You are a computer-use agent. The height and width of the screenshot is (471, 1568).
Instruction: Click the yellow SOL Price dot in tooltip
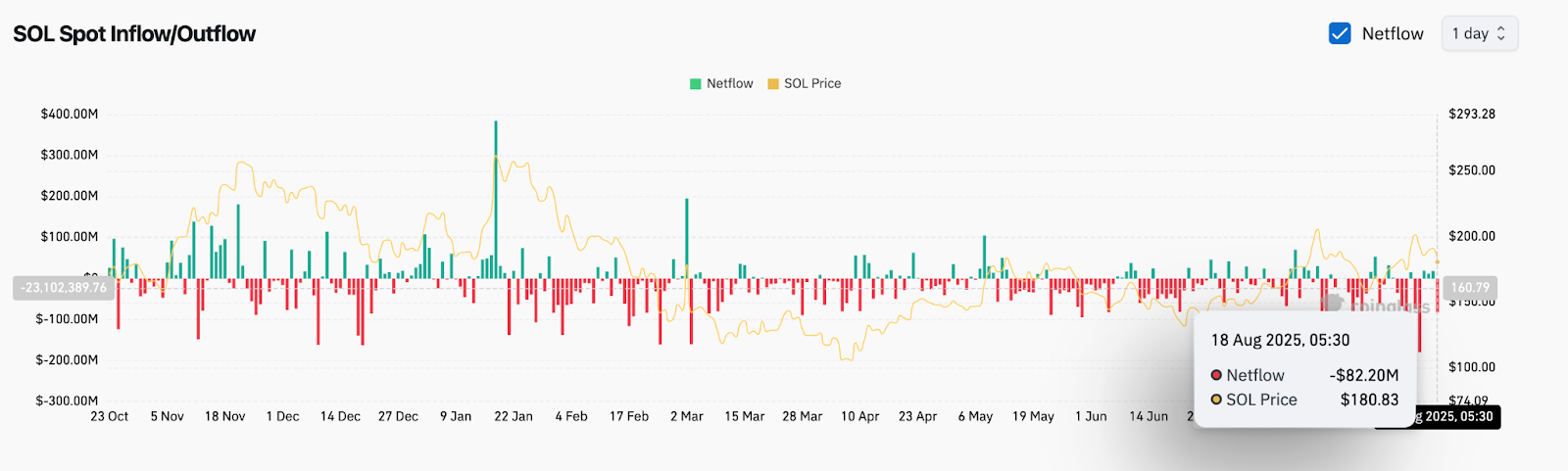1216,400
